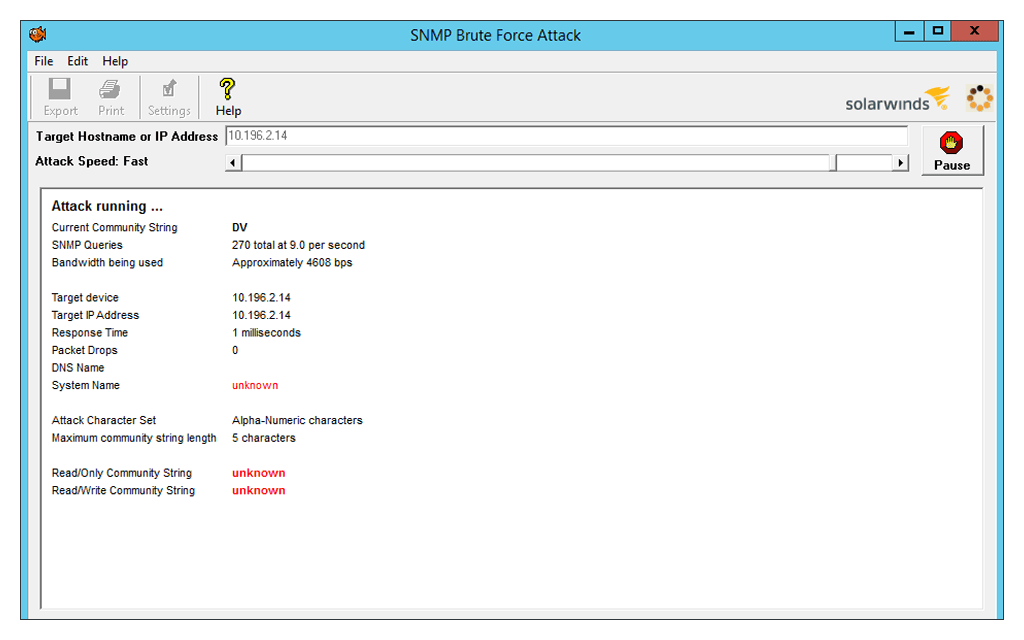This screenshot has height=640, width=1024.
Task: Click the Target IP Address value 10.196.2.14
Action: (x=261, y=315)
